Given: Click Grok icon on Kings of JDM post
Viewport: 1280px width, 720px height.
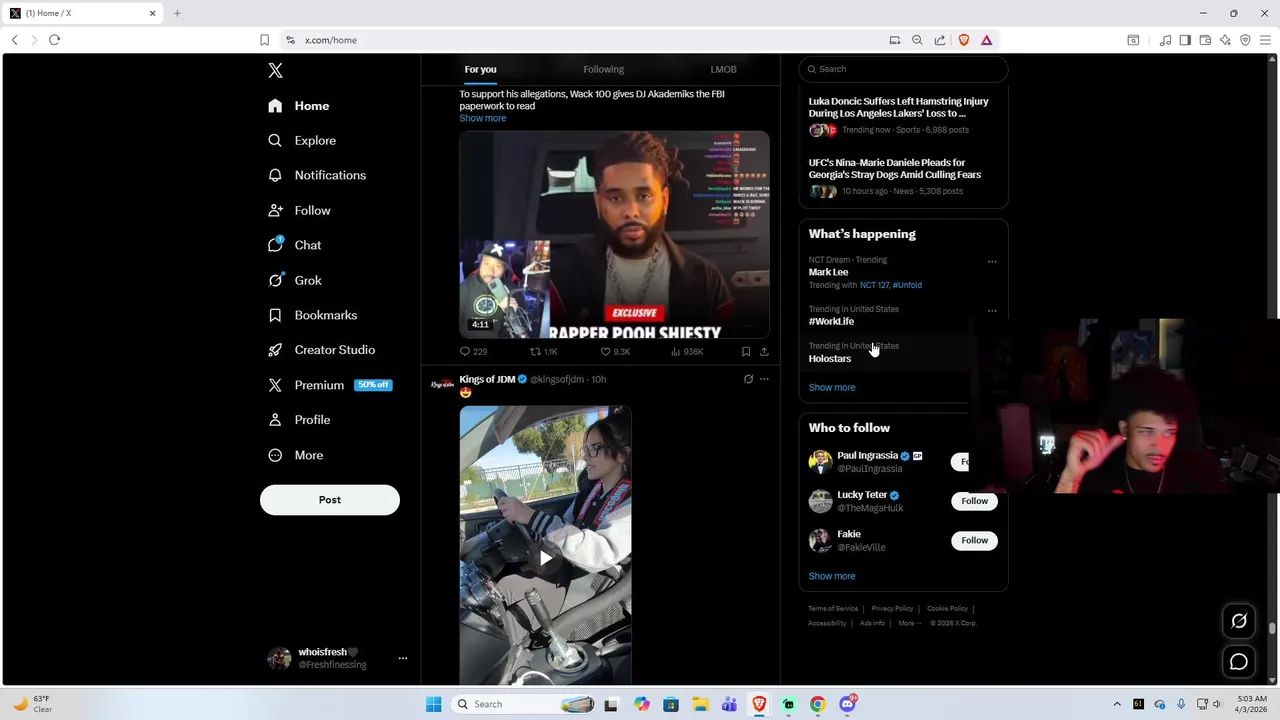Looking at the screenshot, I should (748, 379).
